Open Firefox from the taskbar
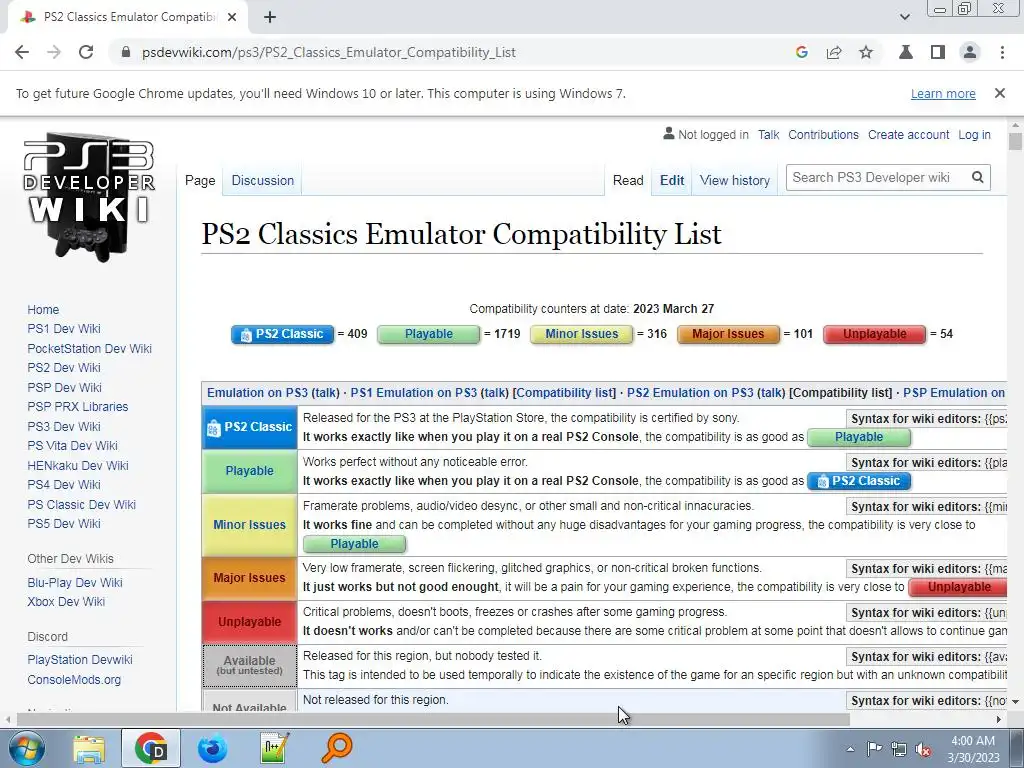This screenshot has width=1024, height=768. (213, 748)
